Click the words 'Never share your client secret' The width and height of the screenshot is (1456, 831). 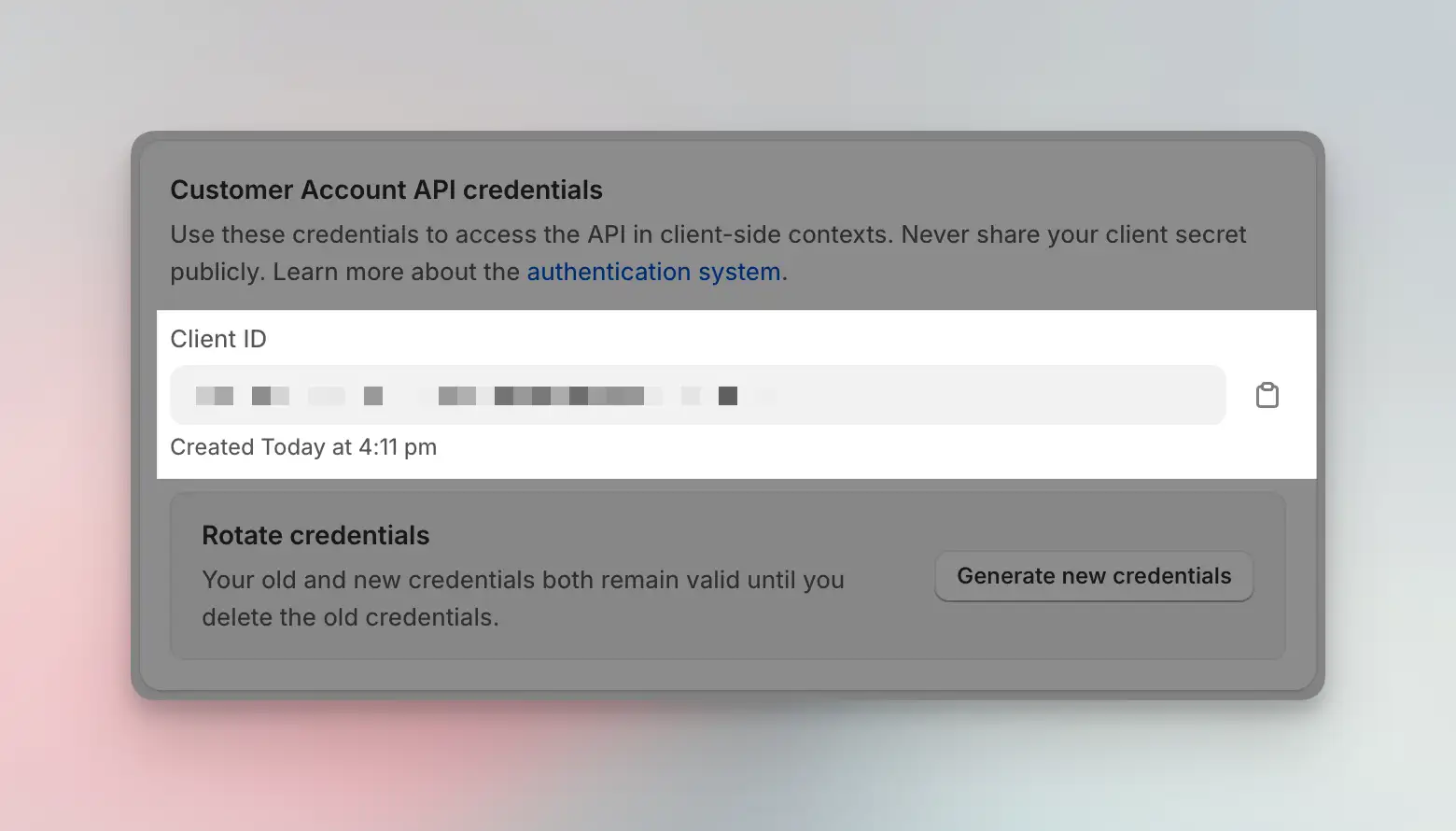[1073, 234]
